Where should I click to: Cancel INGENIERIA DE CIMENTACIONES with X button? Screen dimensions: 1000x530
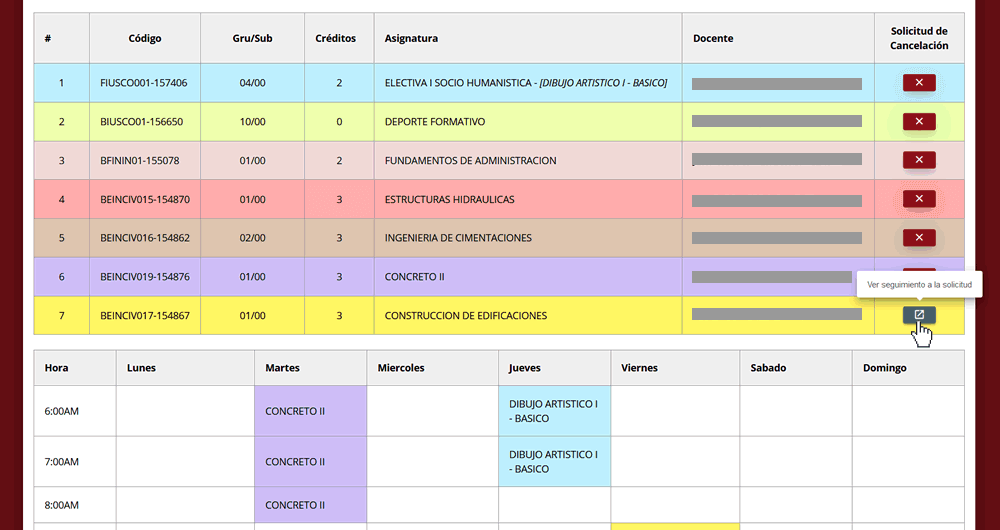pos(918,237)
